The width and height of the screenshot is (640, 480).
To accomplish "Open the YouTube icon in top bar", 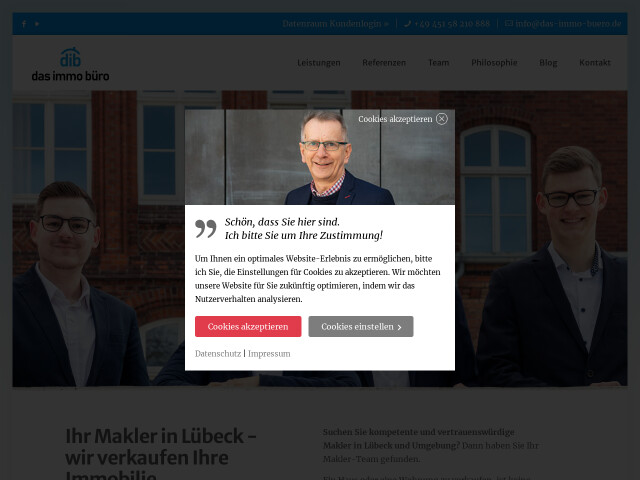I will coord(37,24).
